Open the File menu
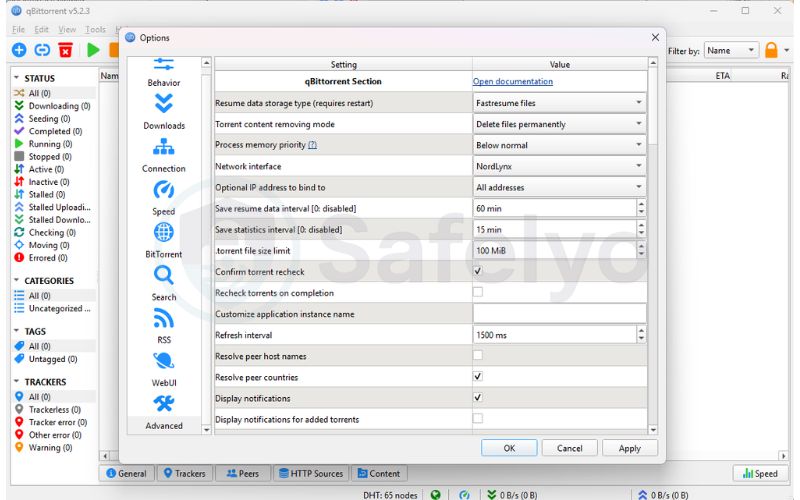 click(x=18, y=30)
